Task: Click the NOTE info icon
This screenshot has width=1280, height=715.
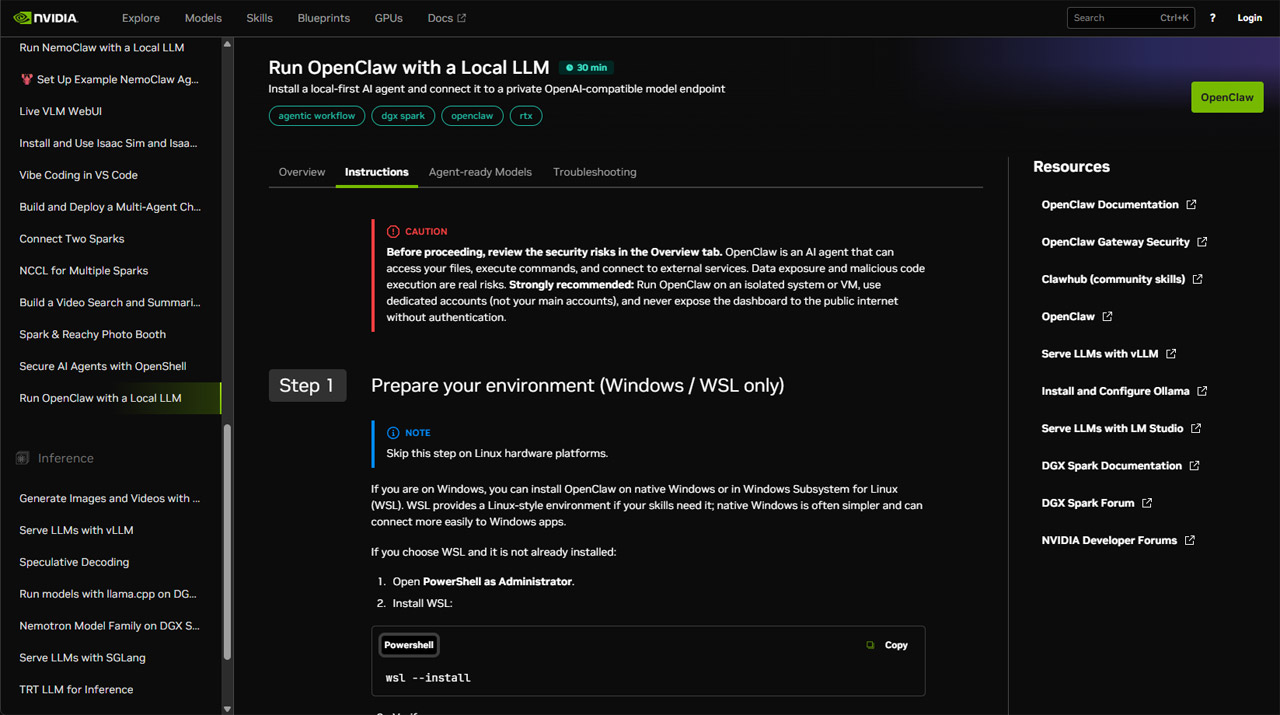Action: [393, 433]
